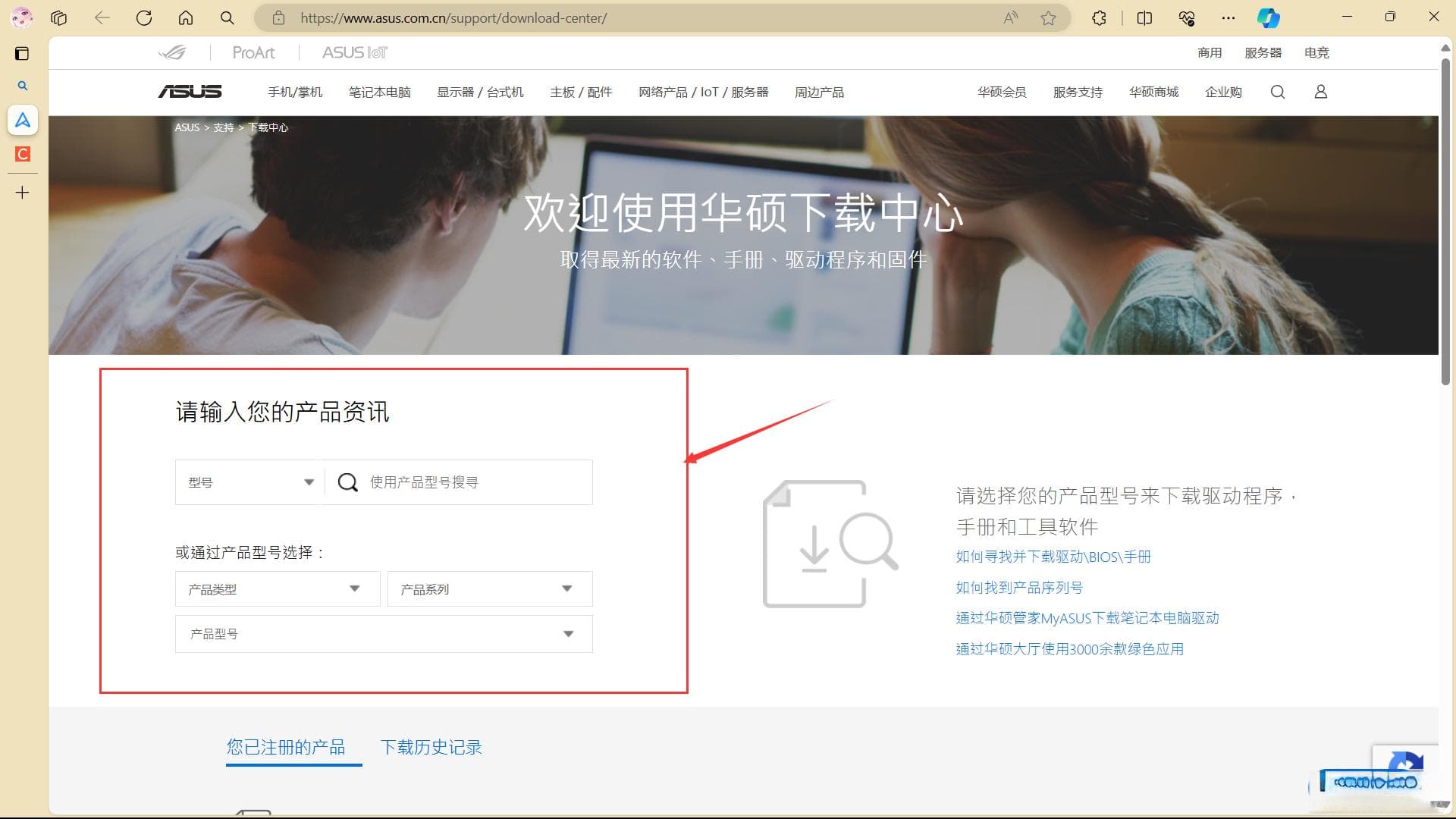View site info via lock icon
Image resolution: width=1456 pixels, height=819 pixels.
click(x=278, y=17)
